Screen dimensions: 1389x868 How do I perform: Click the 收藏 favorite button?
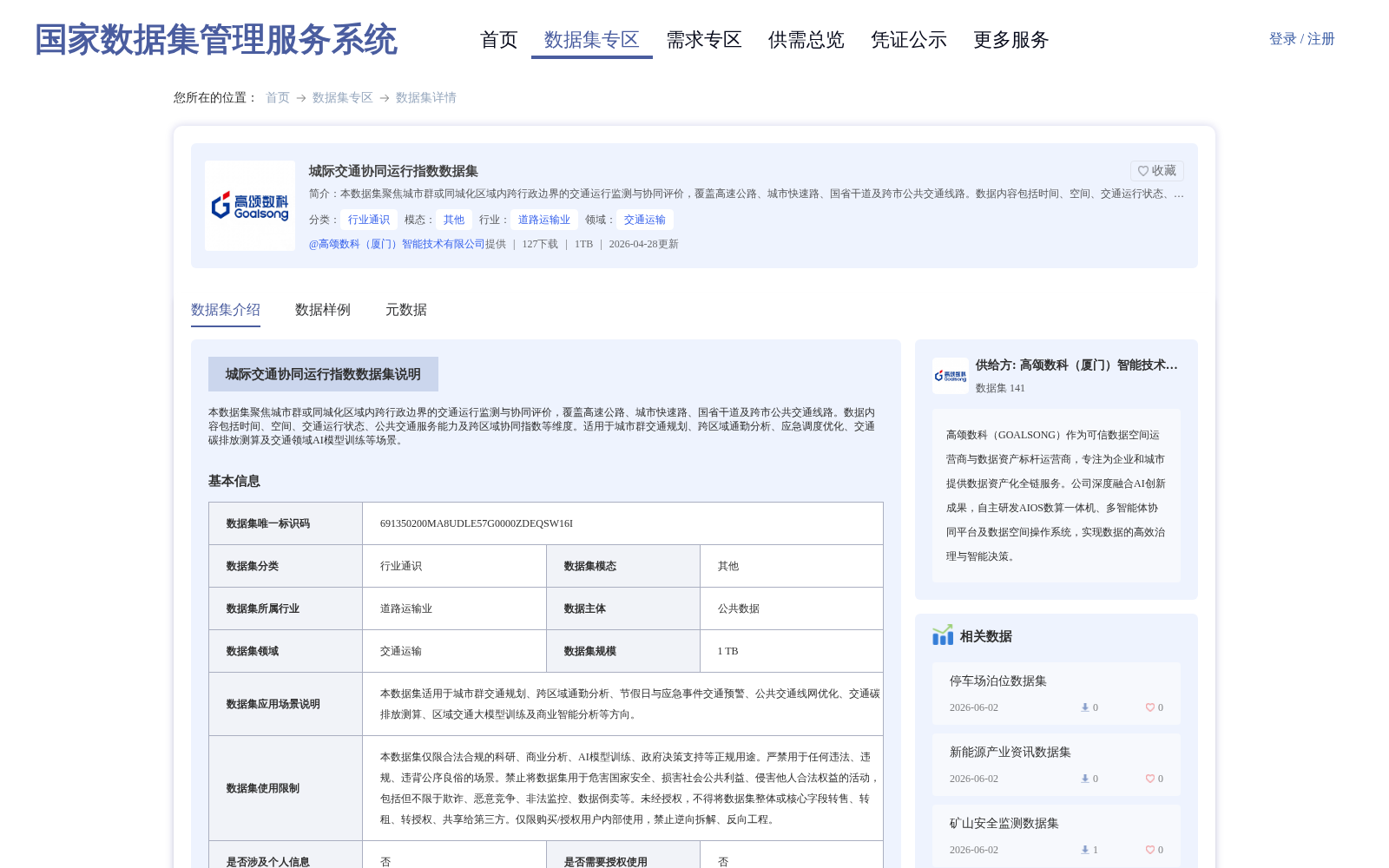tap(1156, 171)
